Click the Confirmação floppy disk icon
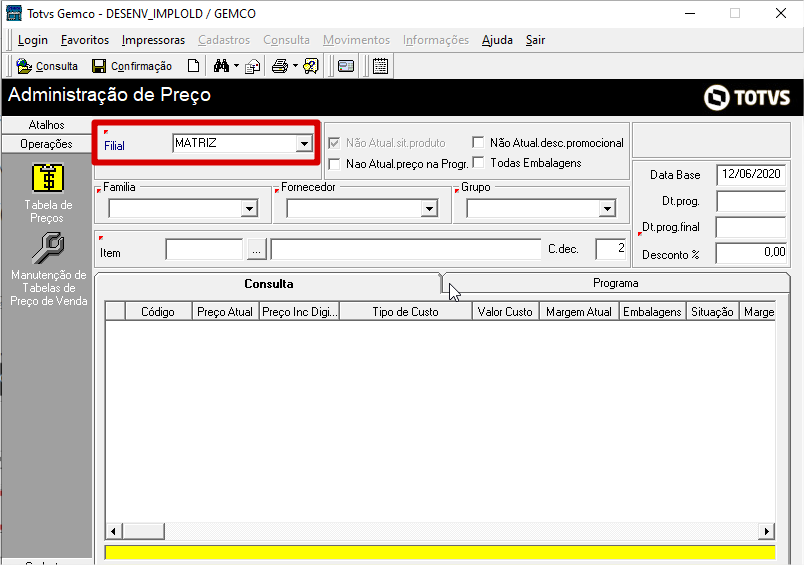The image size is (804, 565). click(x=99, y=66)
